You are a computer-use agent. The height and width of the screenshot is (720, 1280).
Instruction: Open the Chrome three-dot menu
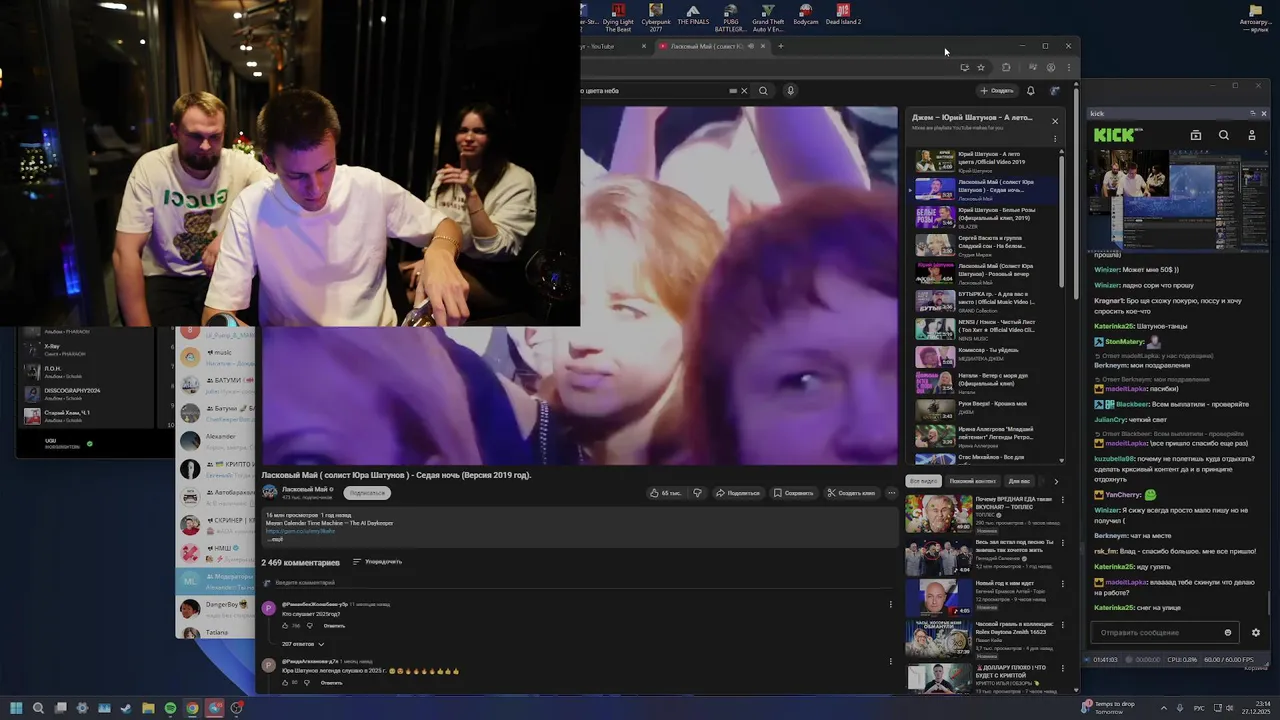click(x=1068, y=67)
